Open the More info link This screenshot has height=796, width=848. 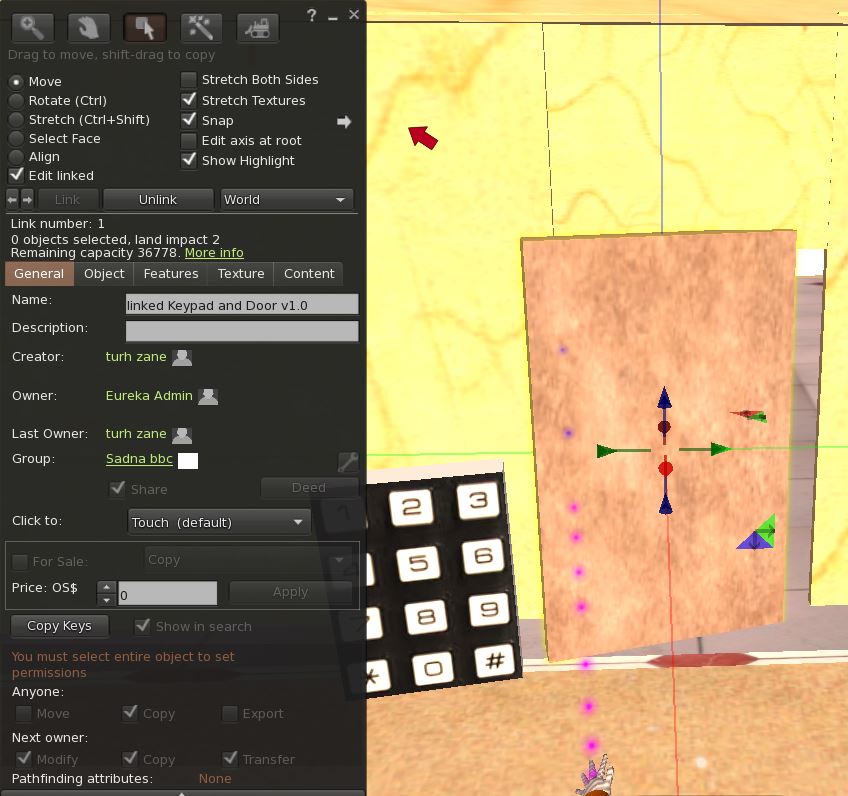point(214,253)
